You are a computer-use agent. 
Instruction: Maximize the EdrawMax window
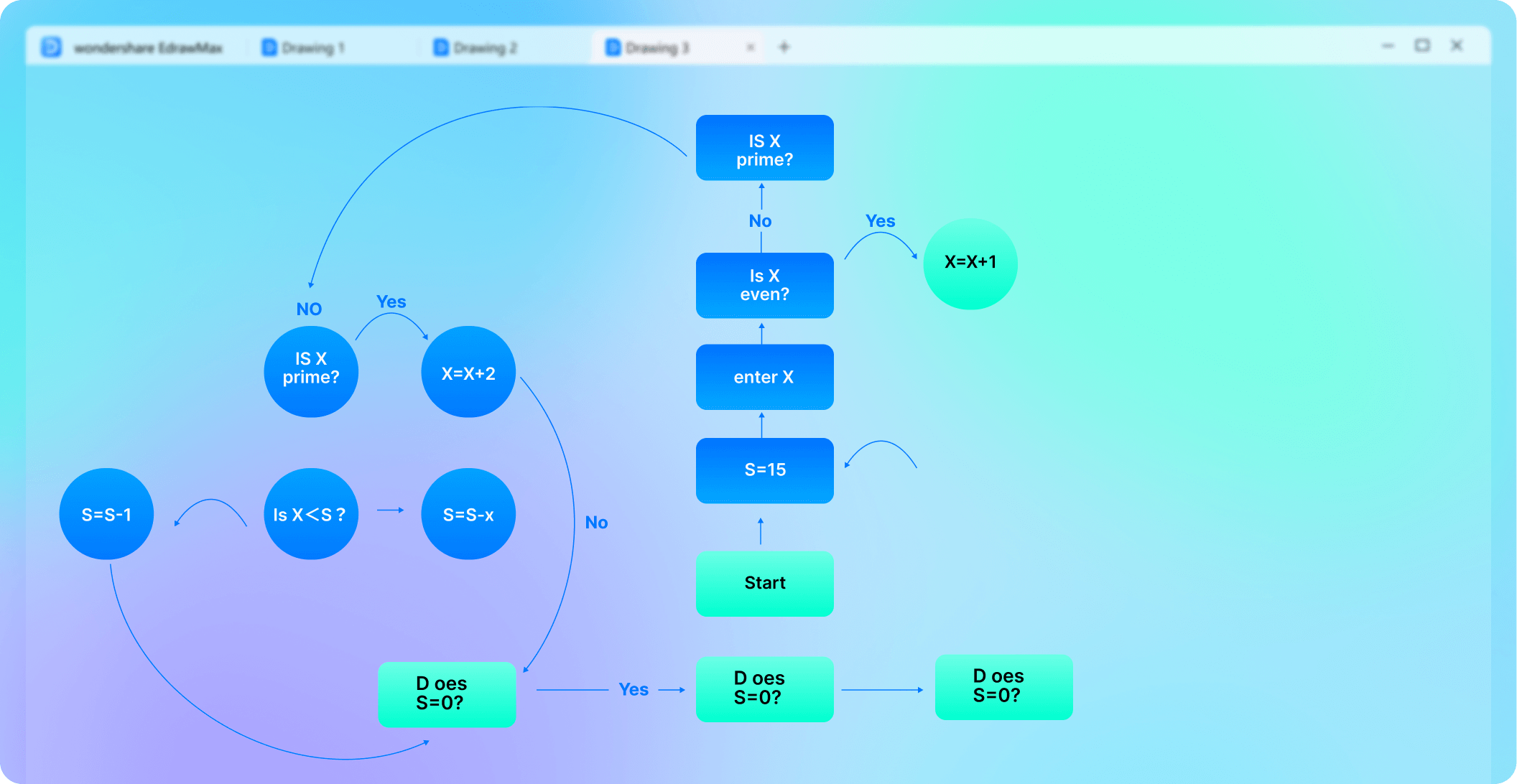1422,46
